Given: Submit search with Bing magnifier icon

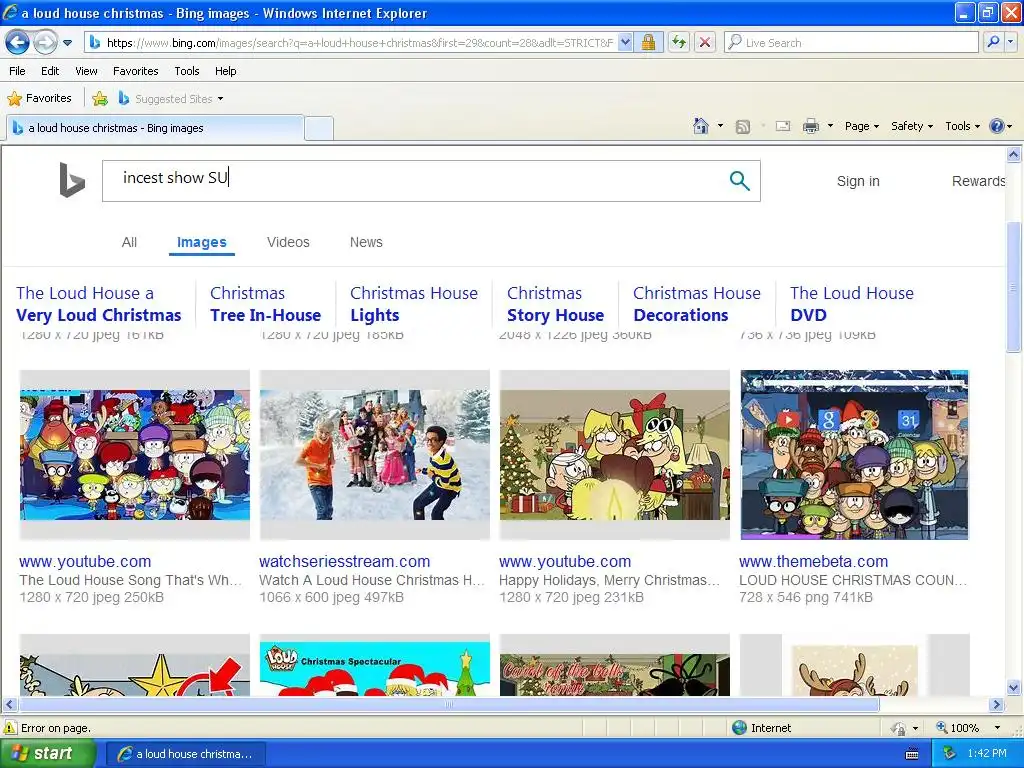Looking at the screenshot, I should [739, 181].
